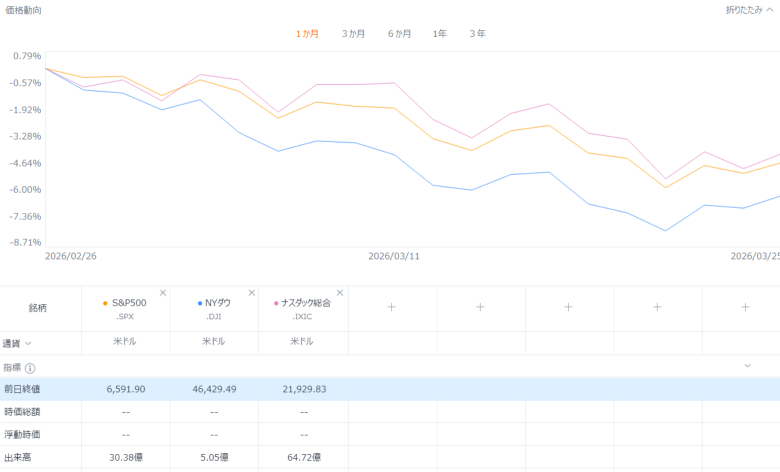The height and width of the screenshot is (472, 780).
Task: Add a stock in the third plus column
Action: [569, 307]
